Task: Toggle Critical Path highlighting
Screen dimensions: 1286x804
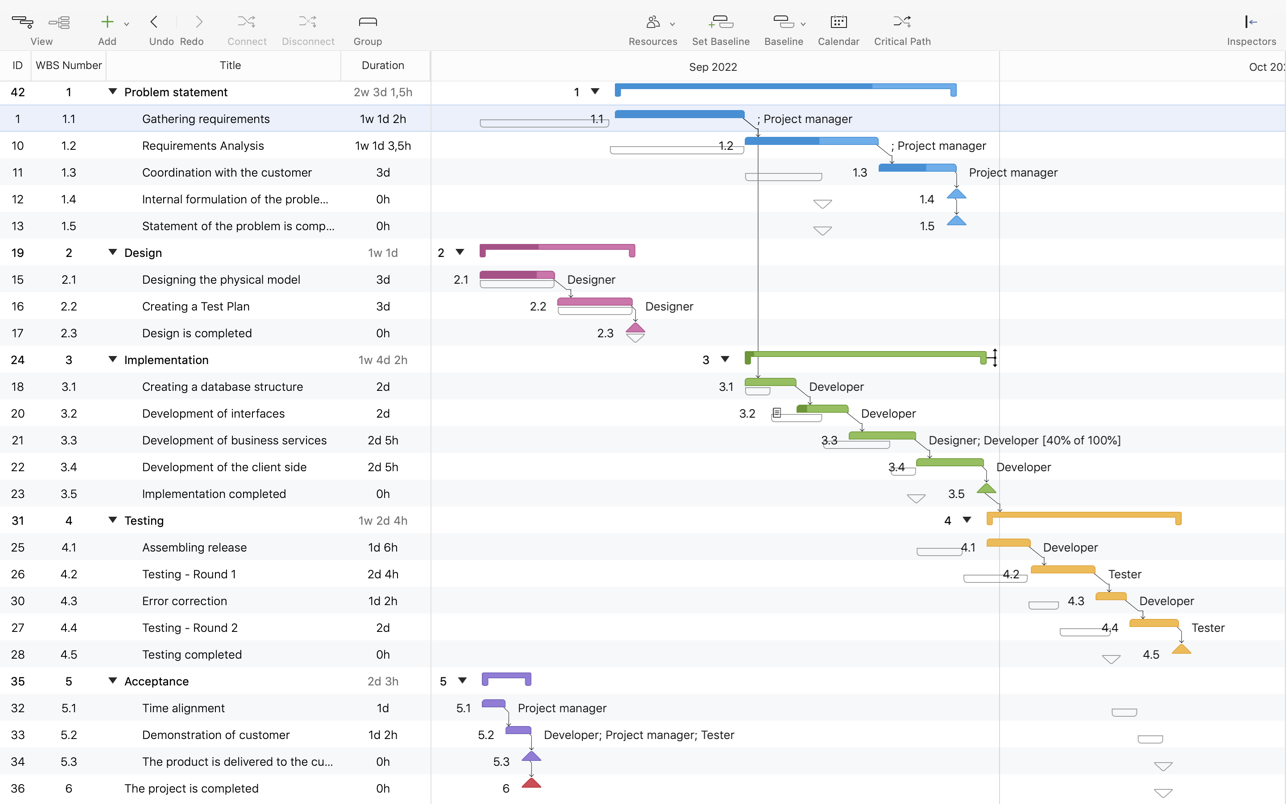Action: tap(901, 22)
